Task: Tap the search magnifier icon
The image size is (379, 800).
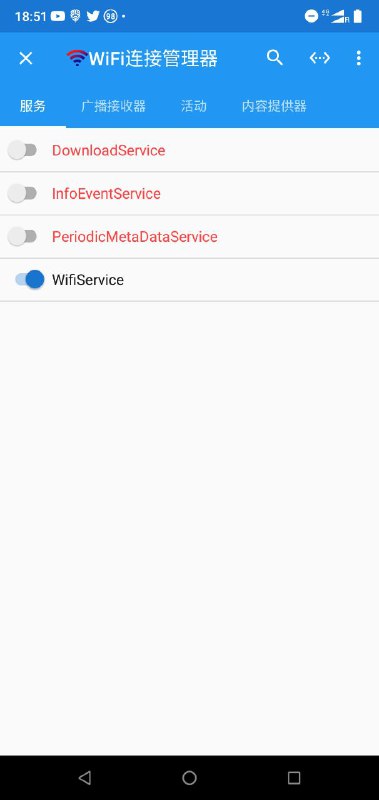Action: (274, 58)
